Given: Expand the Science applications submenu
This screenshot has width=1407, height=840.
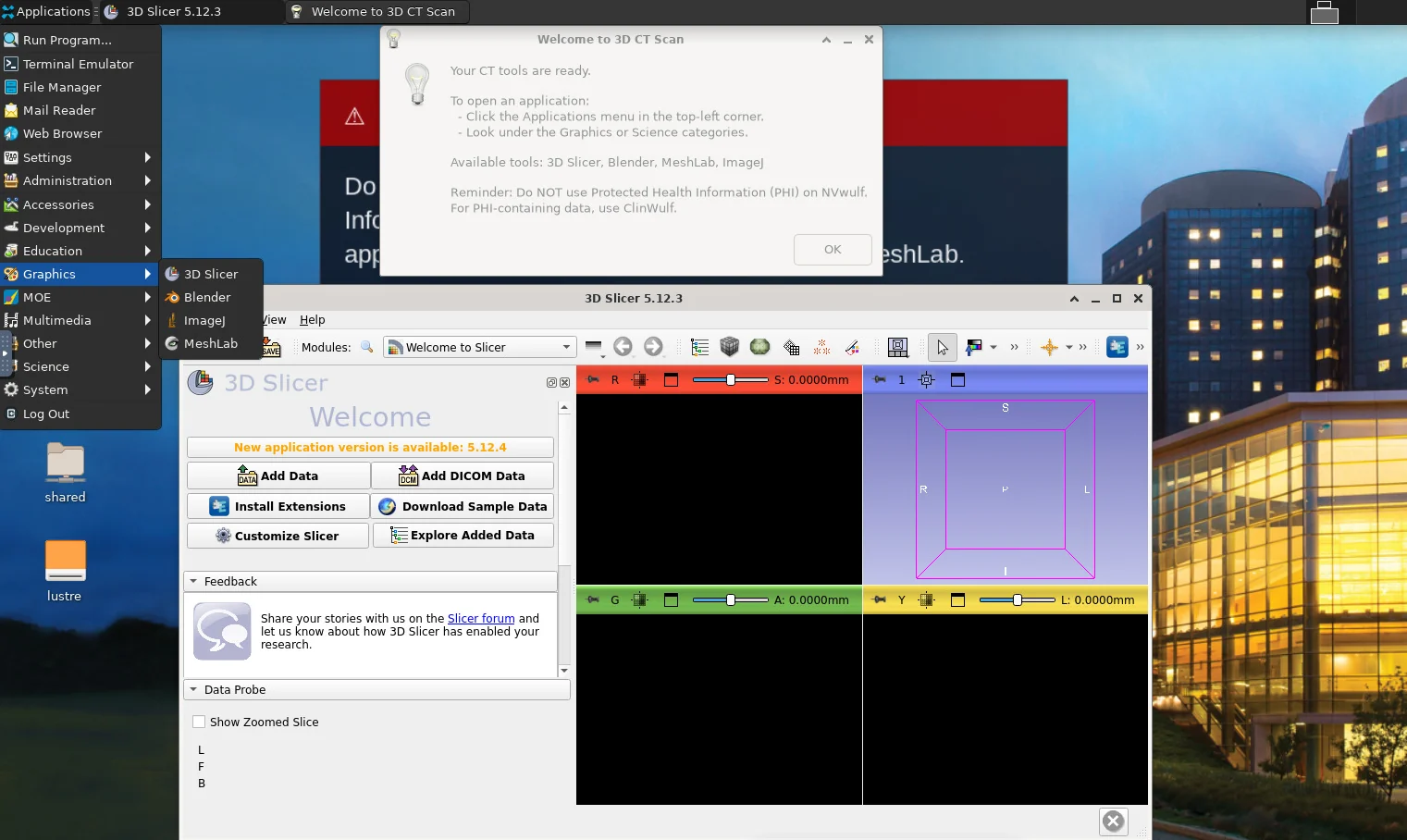Looking at the screenshot, I should coord(80,366).
